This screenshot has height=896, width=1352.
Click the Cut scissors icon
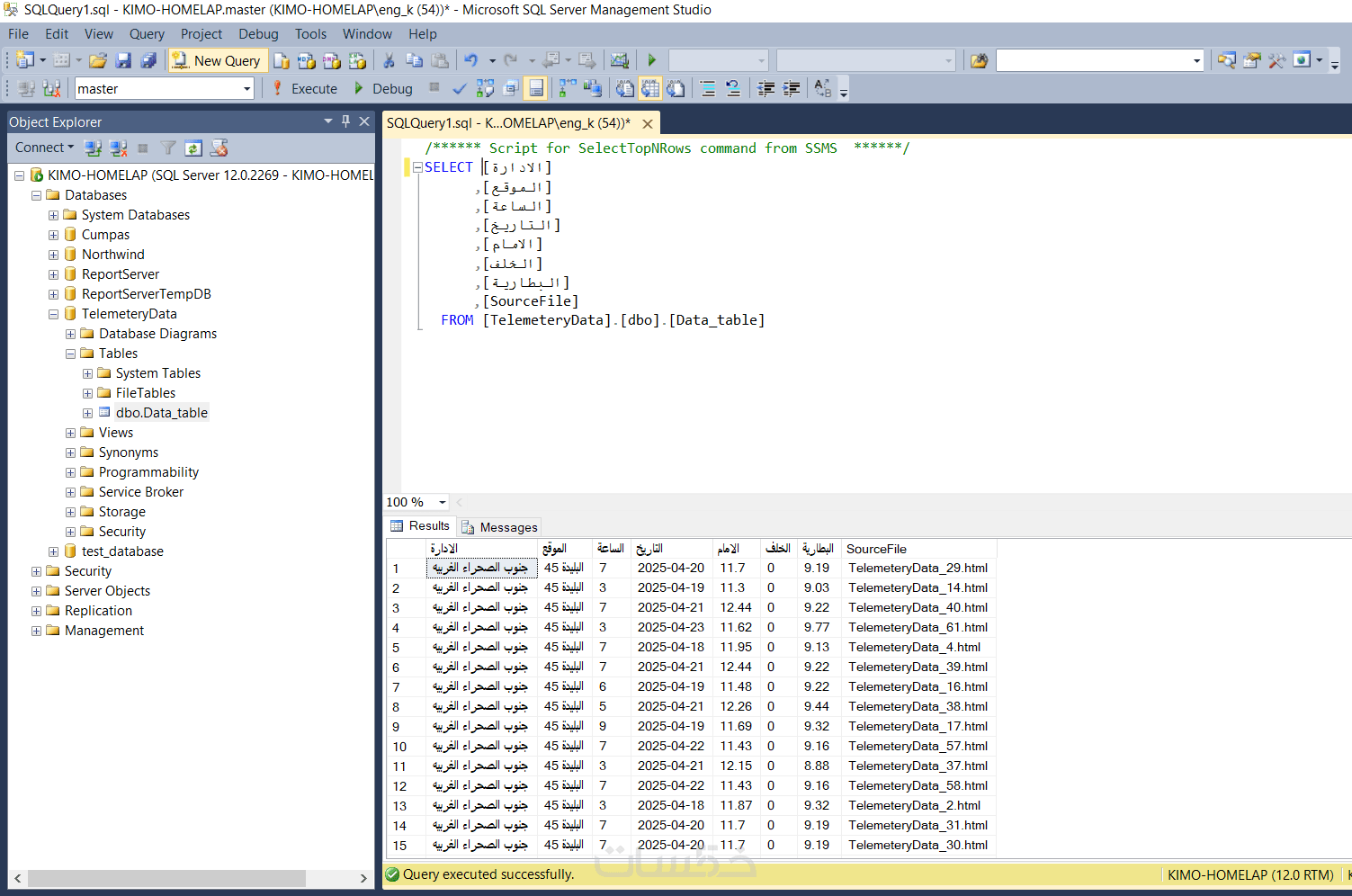389,60
